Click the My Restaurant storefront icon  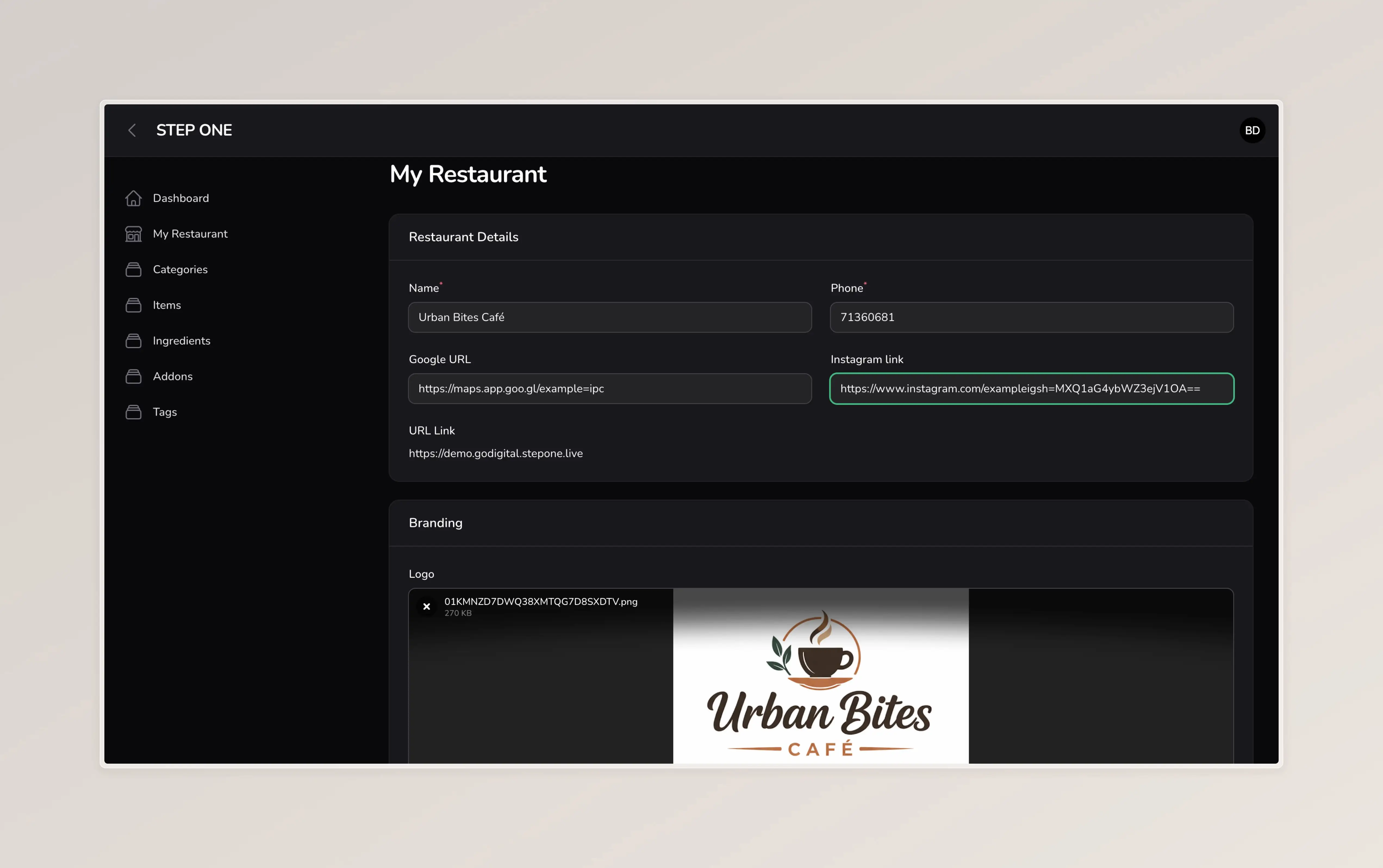[x=133, y=234]
